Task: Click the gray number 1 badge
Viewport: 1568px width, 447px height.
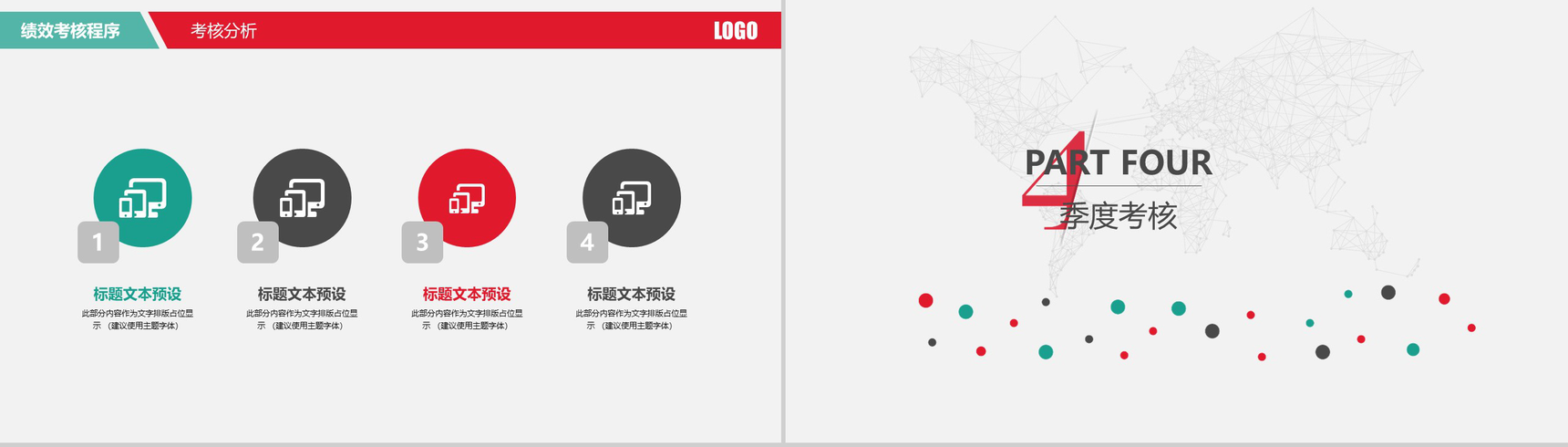Action: 98,242
